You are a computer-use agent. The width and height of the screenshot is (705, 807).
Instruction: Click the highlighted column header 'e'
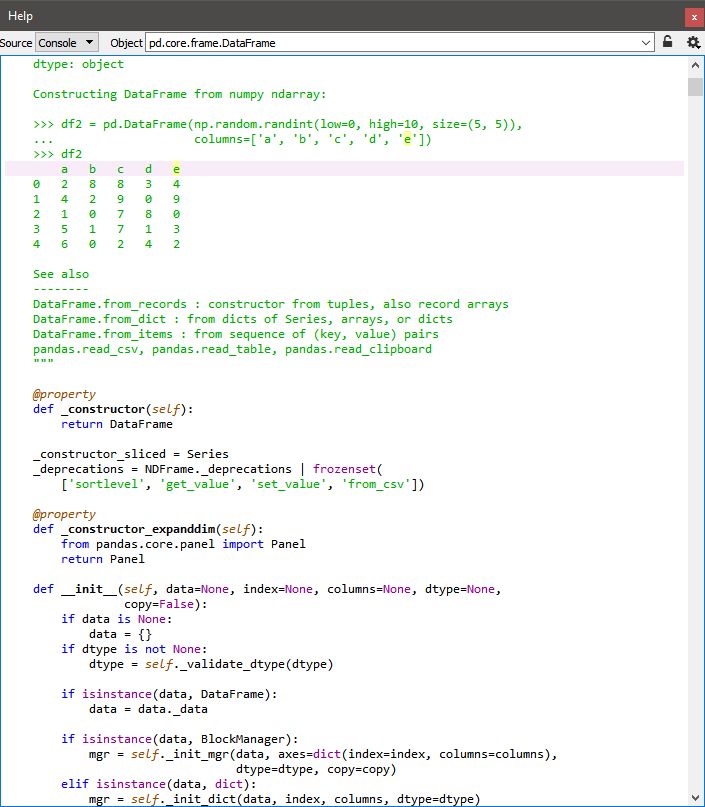pos(177,169)
